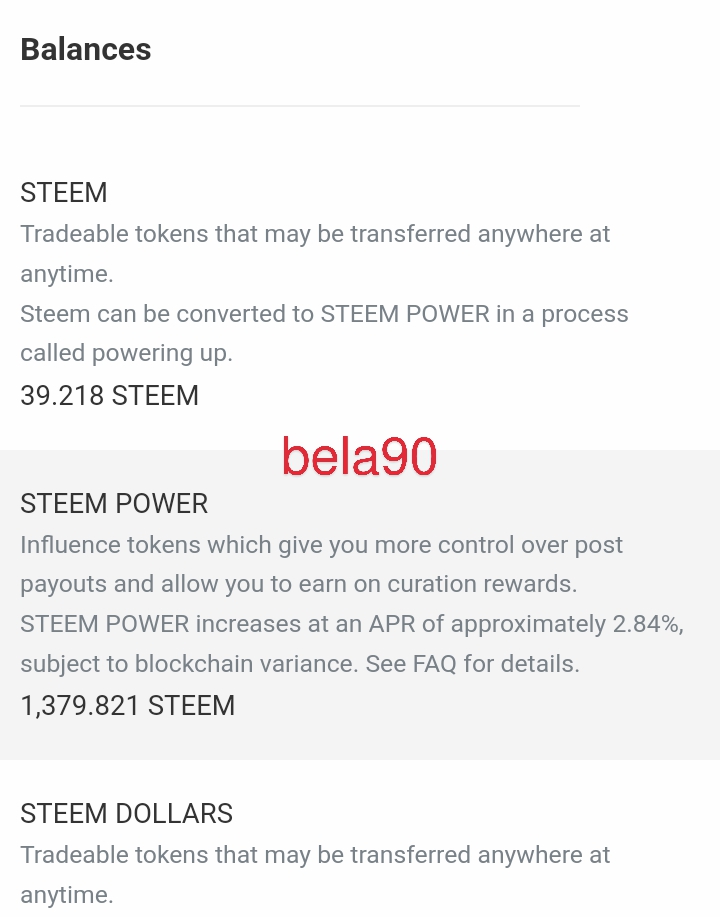This screenshot has height=917, width=720.
Task: Click the FAQ link in STEEM POWER description
Action: click(x=435, y=664)
